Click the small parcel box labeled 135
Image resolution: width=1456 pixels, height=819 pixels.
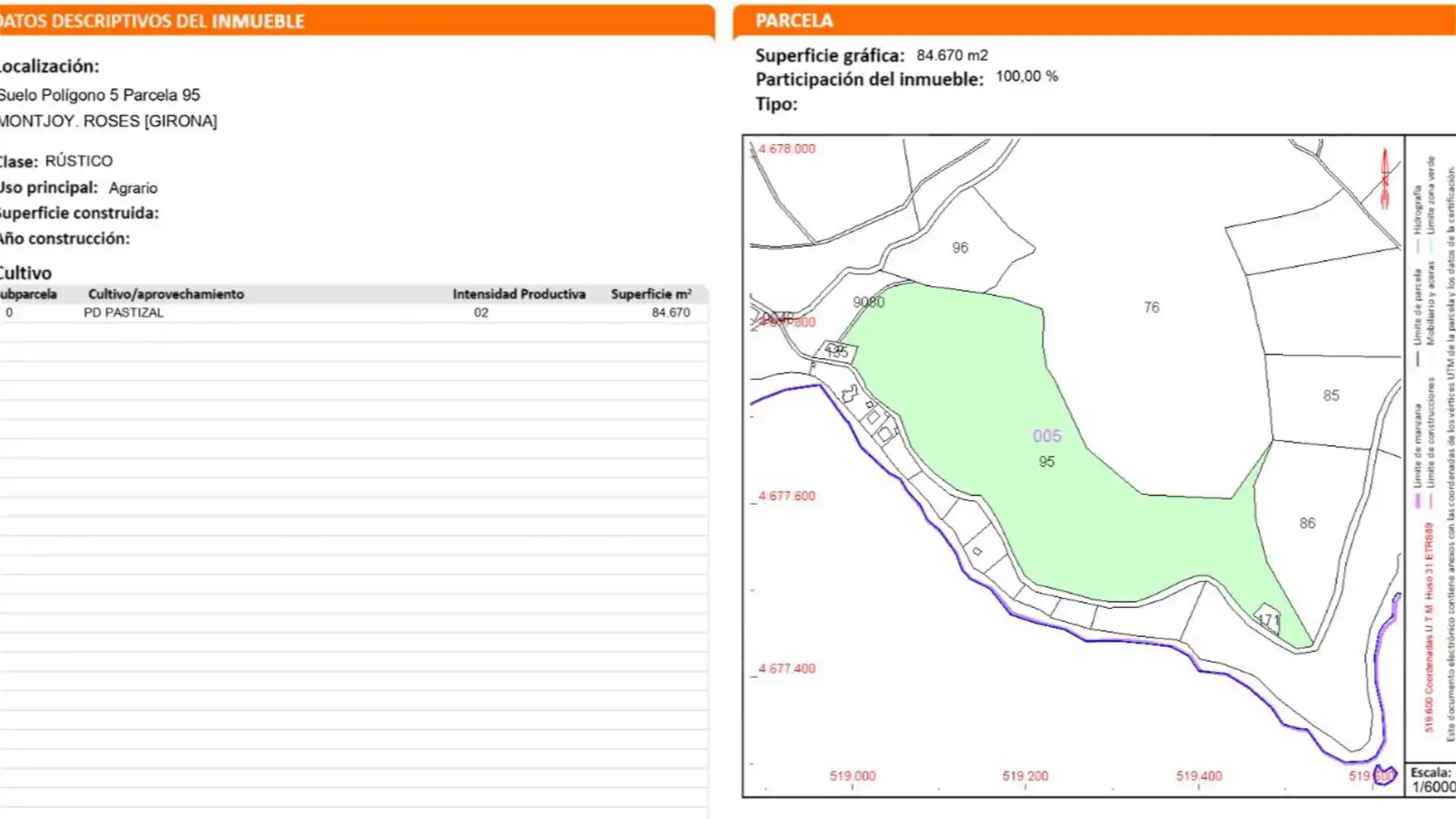click(x=837, y=352)
